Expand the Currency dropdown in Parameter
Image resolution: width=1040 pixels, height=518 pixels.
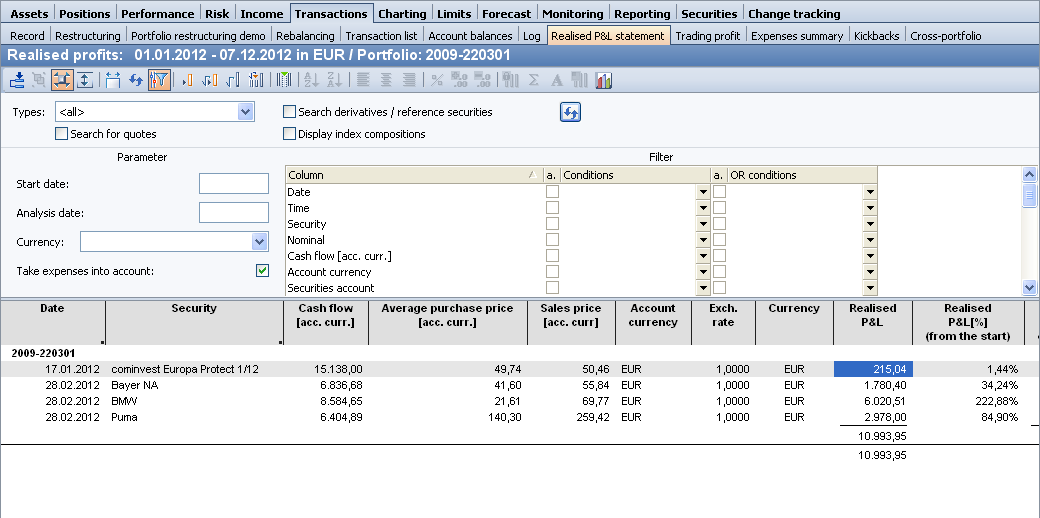pos(260,242)
